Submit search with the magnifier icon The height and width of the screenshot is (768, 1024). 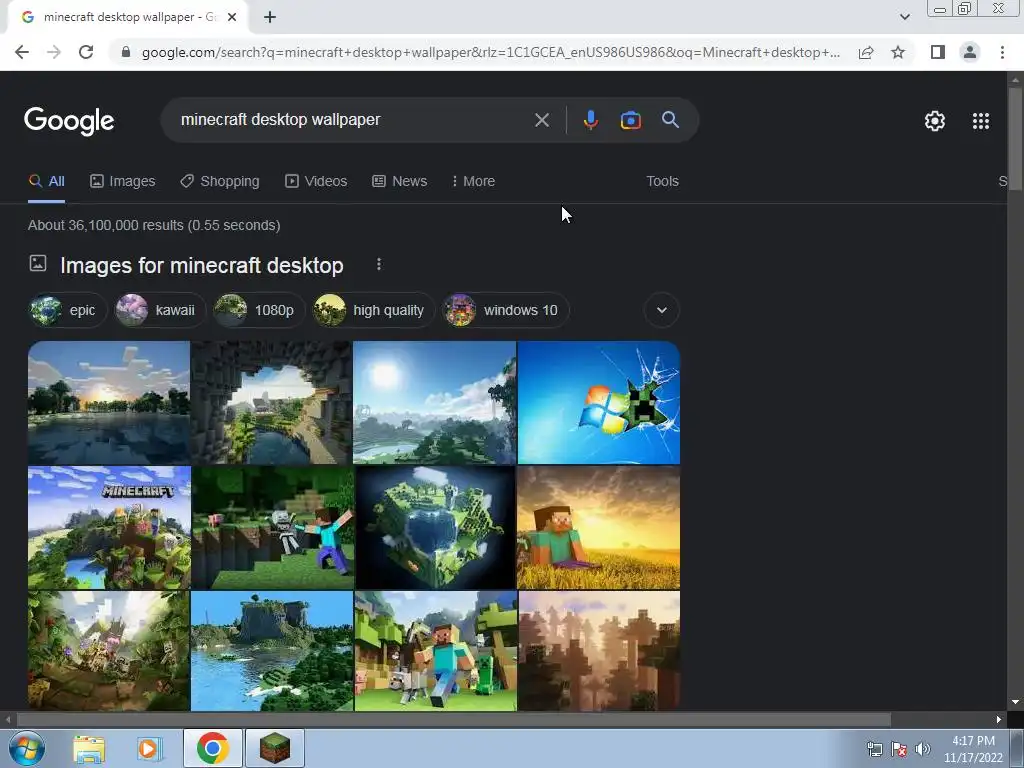[670, 120]
